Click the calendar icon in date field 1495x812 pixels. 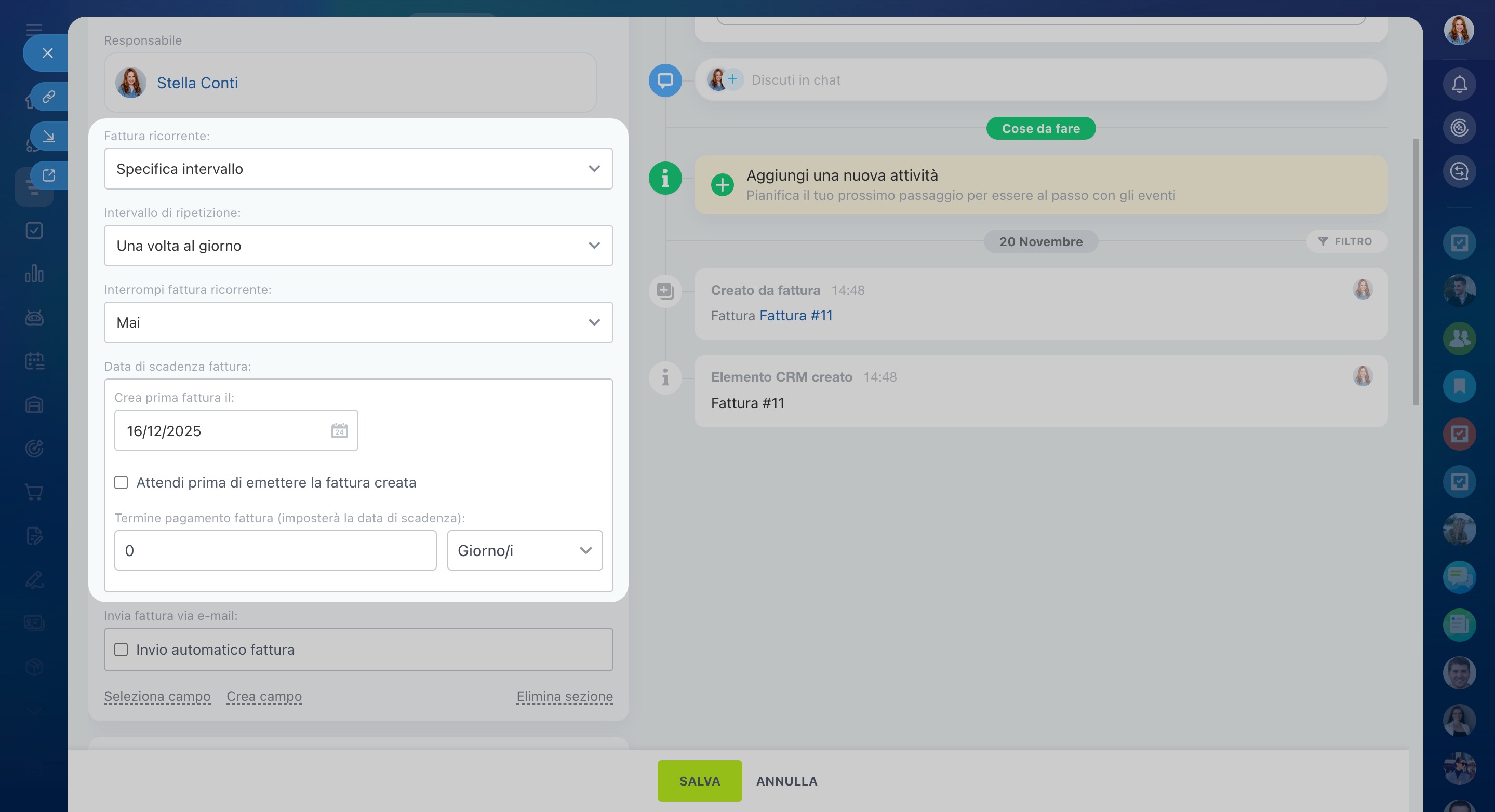340,431
